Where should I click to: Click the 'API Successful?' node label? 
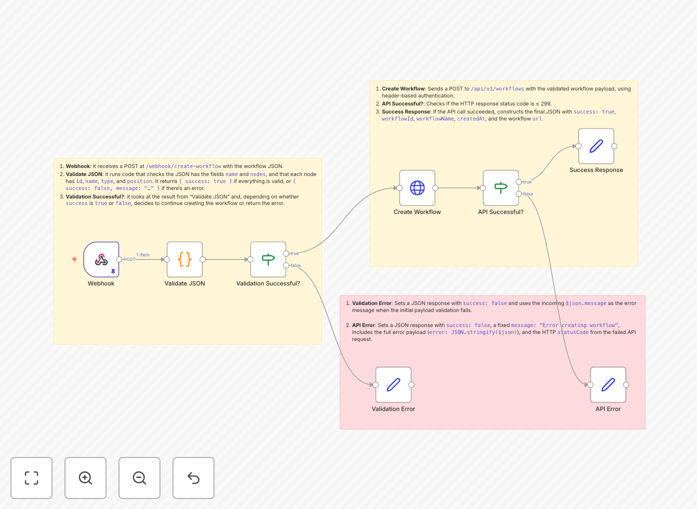(501, 212)
